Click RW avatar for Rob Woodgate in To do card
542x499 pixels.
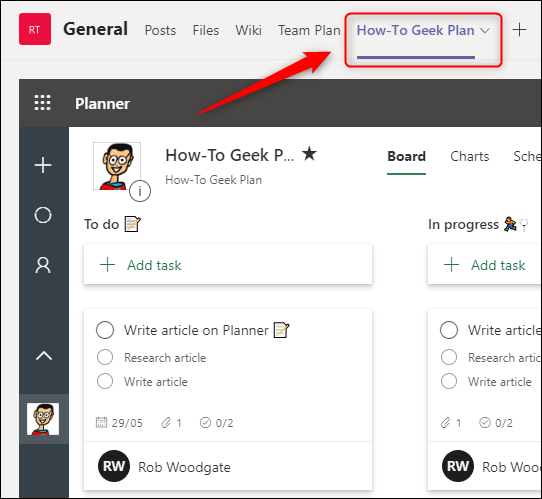click(114, 466)
